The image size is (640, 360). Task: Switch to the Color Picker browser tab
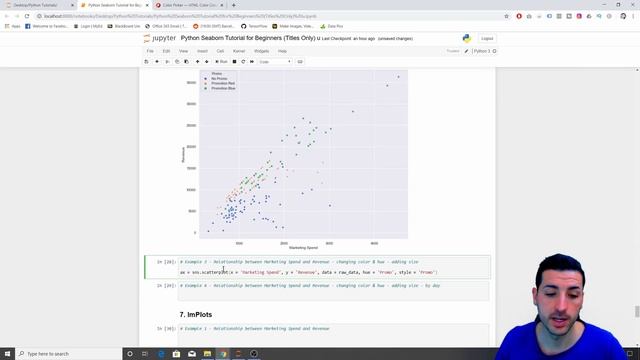click(x=190, y=5)
